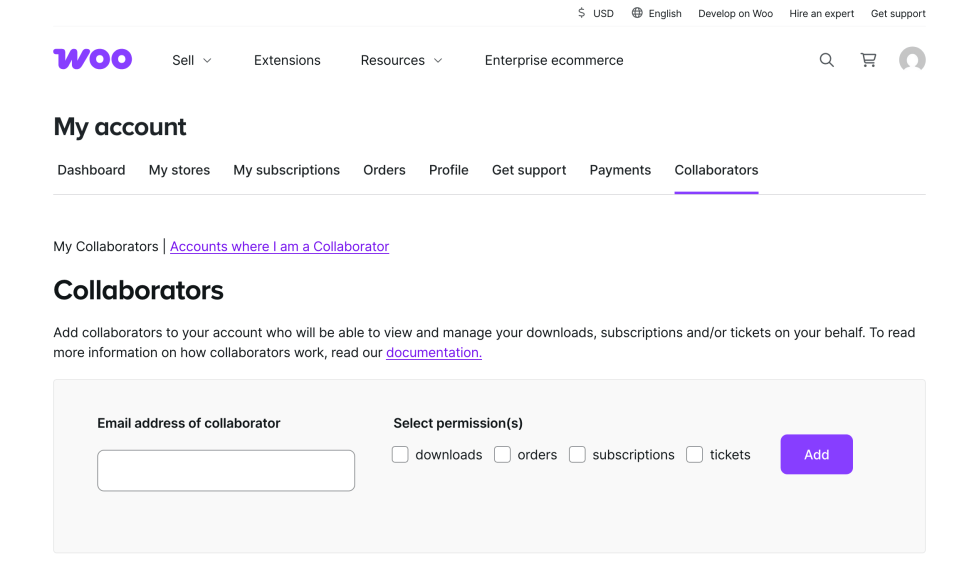Expand the Sell dropdown menu
The height and width of the screenshot is (577, 979).
coord(192,60)
